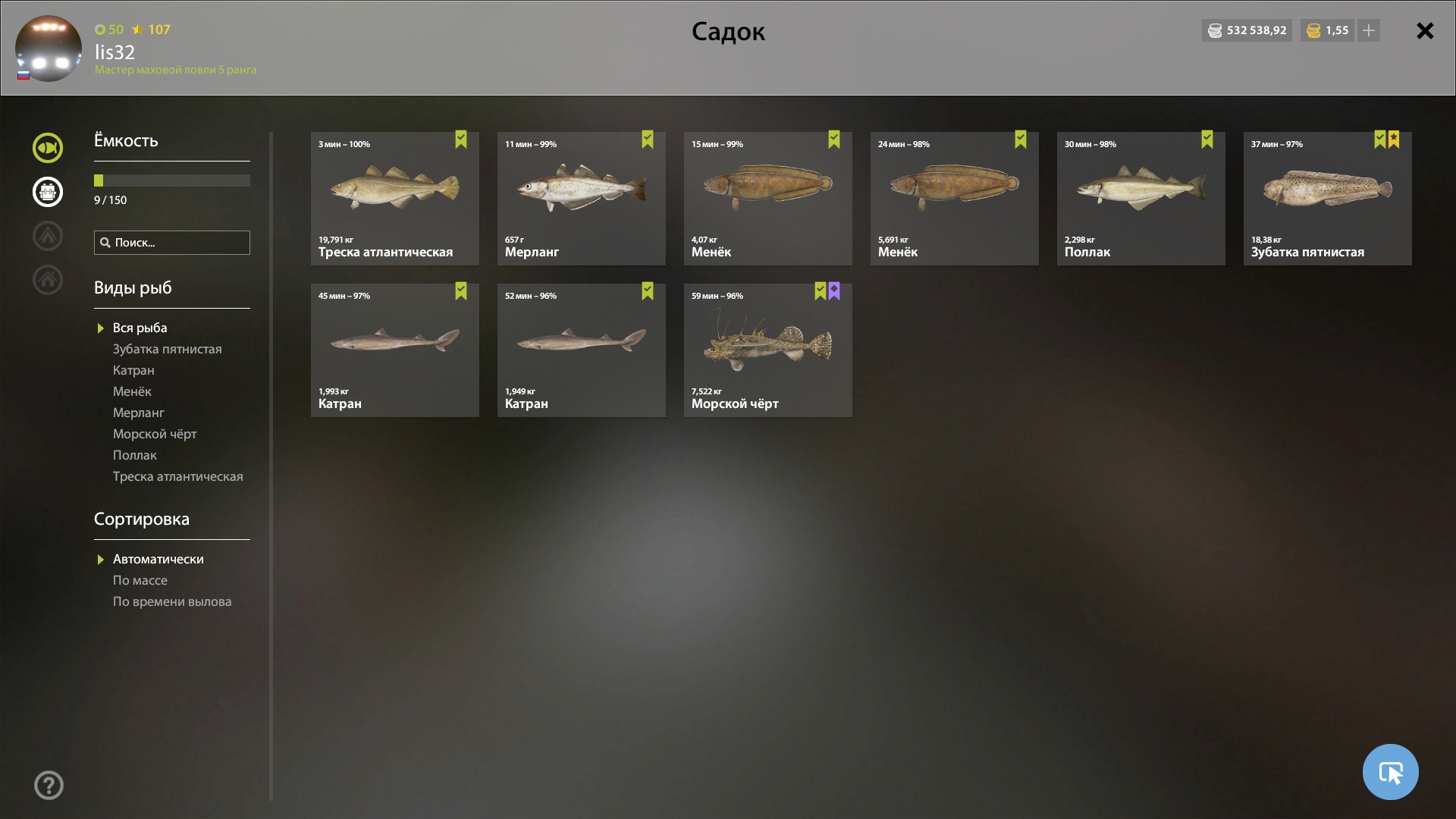Screen dimensions: 1456x819
Task: Click the keepnet capacity progress bar
Action: pyautogui.click(x=172, y=180)
